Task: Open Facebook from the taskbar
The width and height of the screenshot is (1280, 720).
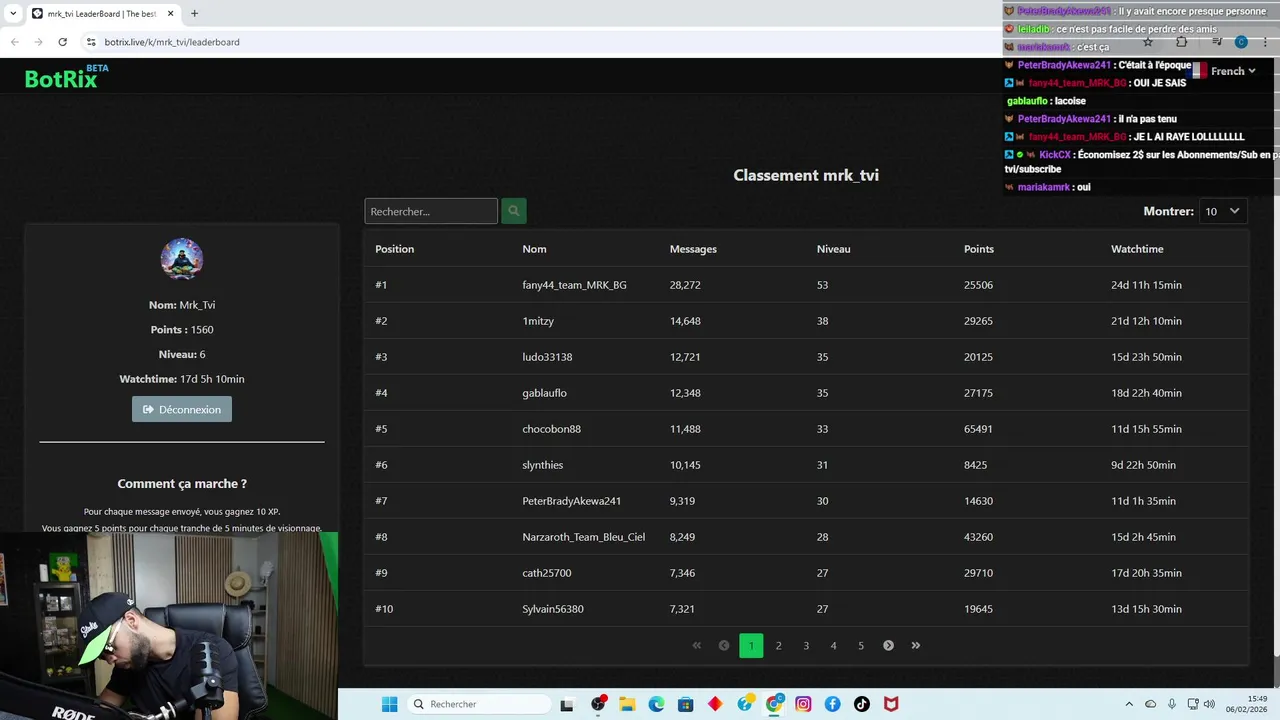Action: (832, 704)
